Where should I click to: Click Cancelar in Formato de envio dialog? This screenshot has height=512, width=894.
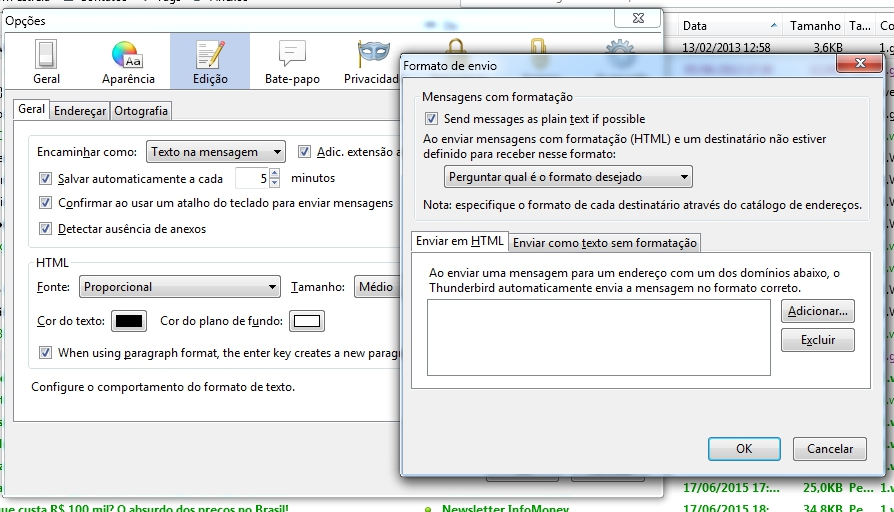(830, 449)
